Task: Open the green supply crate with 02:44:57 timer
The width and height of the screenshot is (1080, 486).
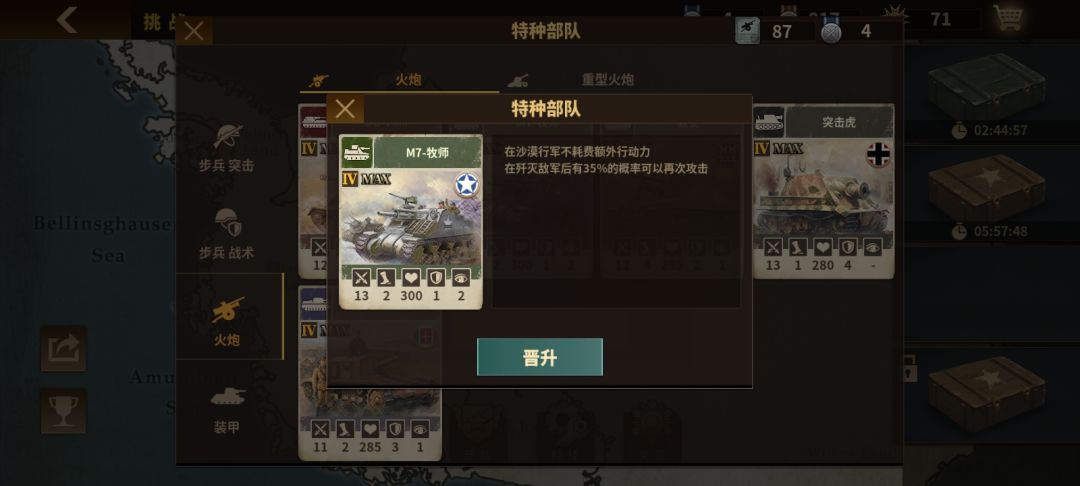Action: pyautogui.click(x=988, y=94)
